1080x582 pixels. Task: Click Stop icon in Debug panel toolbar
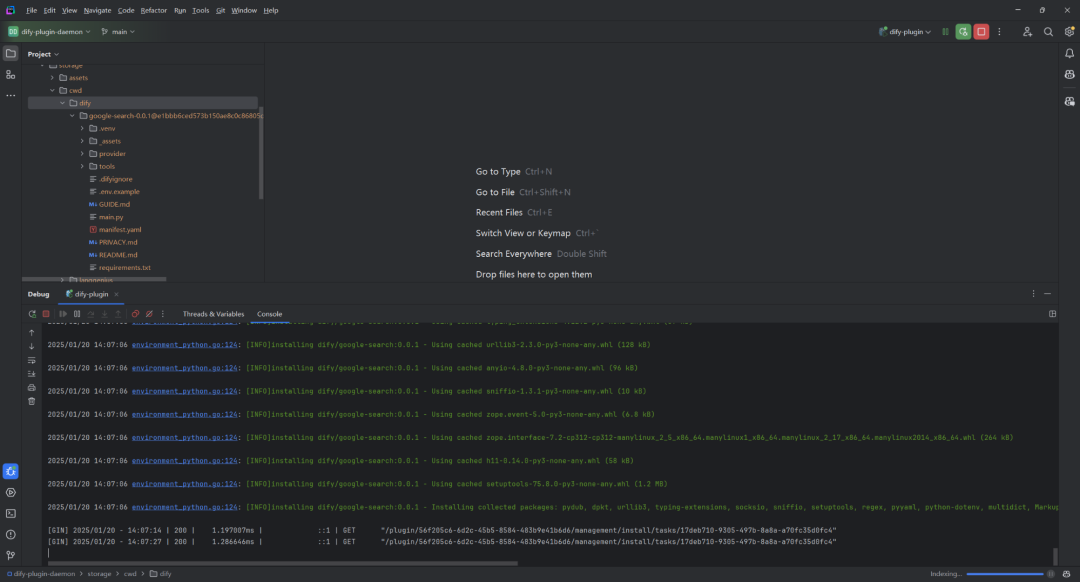point(46,314)
